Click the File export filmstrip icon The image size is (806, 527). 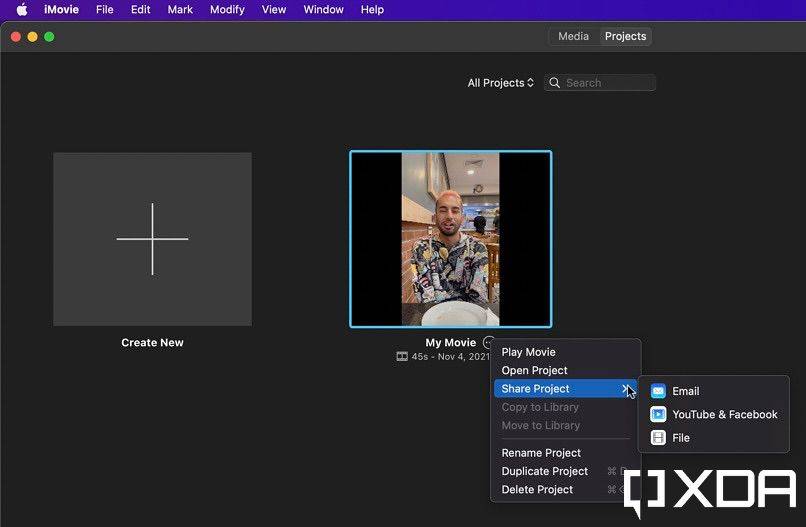tap(658, 438)
